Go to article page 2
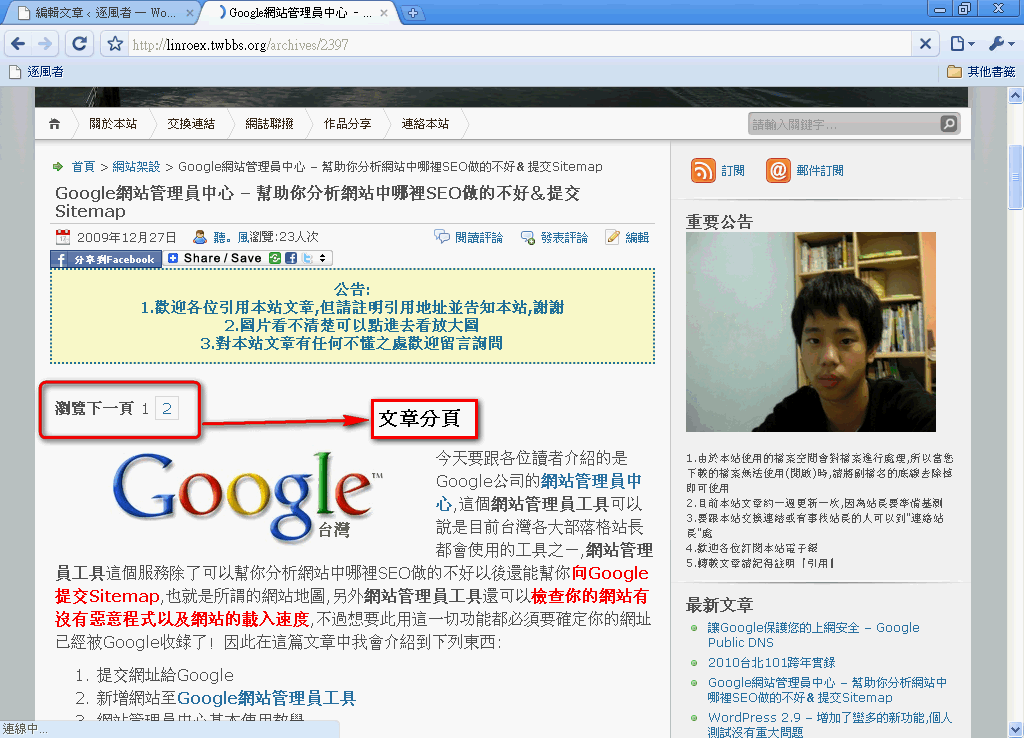 click(x=167, y=409)
